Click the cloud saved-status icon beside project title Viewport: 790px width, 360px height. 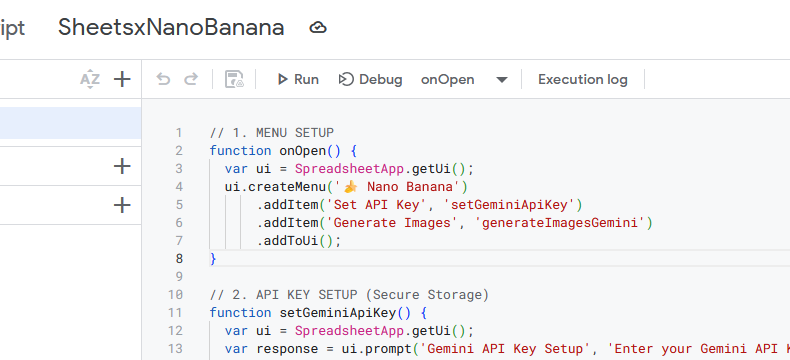[318, 28]
